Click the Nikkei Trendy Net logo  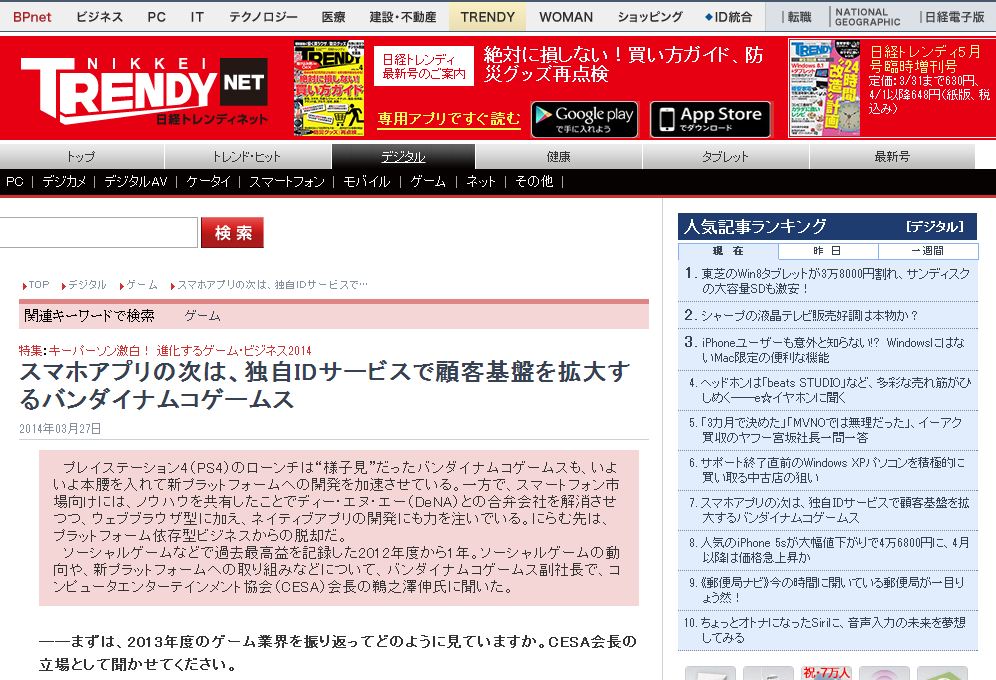click(x=144, y=90)
